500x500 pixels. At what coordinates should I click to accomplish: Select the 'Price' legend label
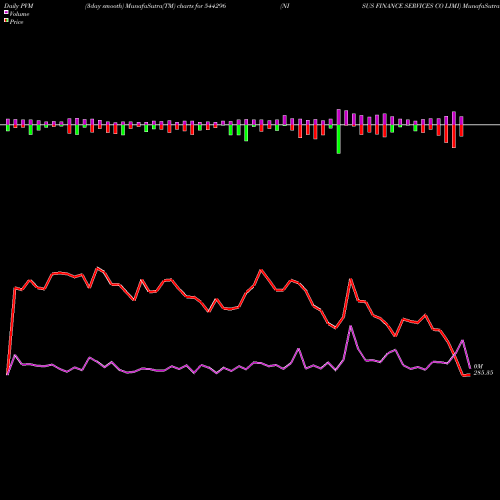tap(17, 22)
